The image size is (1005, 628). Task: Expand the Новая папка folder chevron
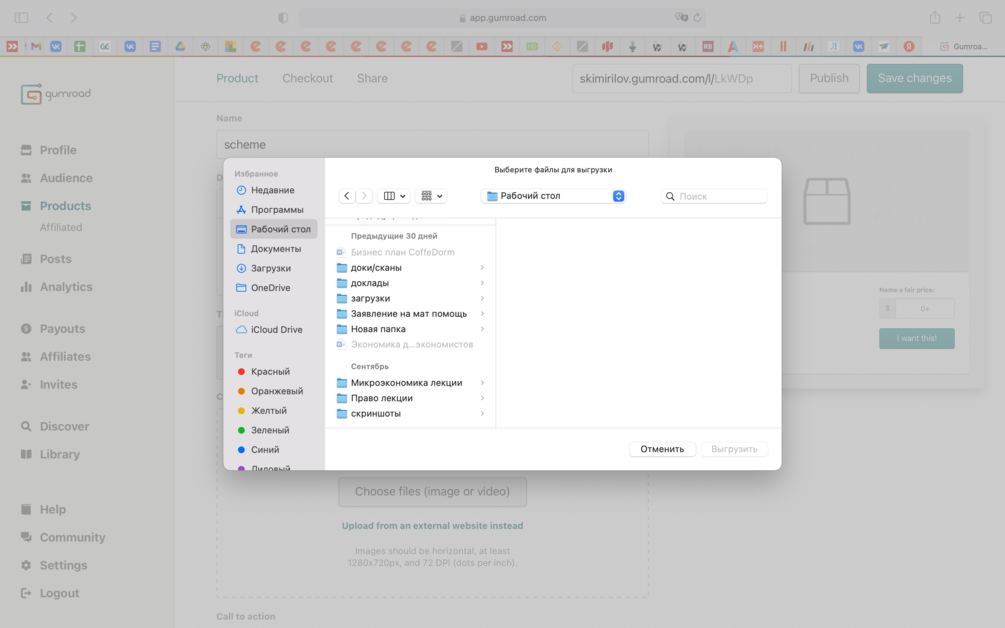(482, 329)
